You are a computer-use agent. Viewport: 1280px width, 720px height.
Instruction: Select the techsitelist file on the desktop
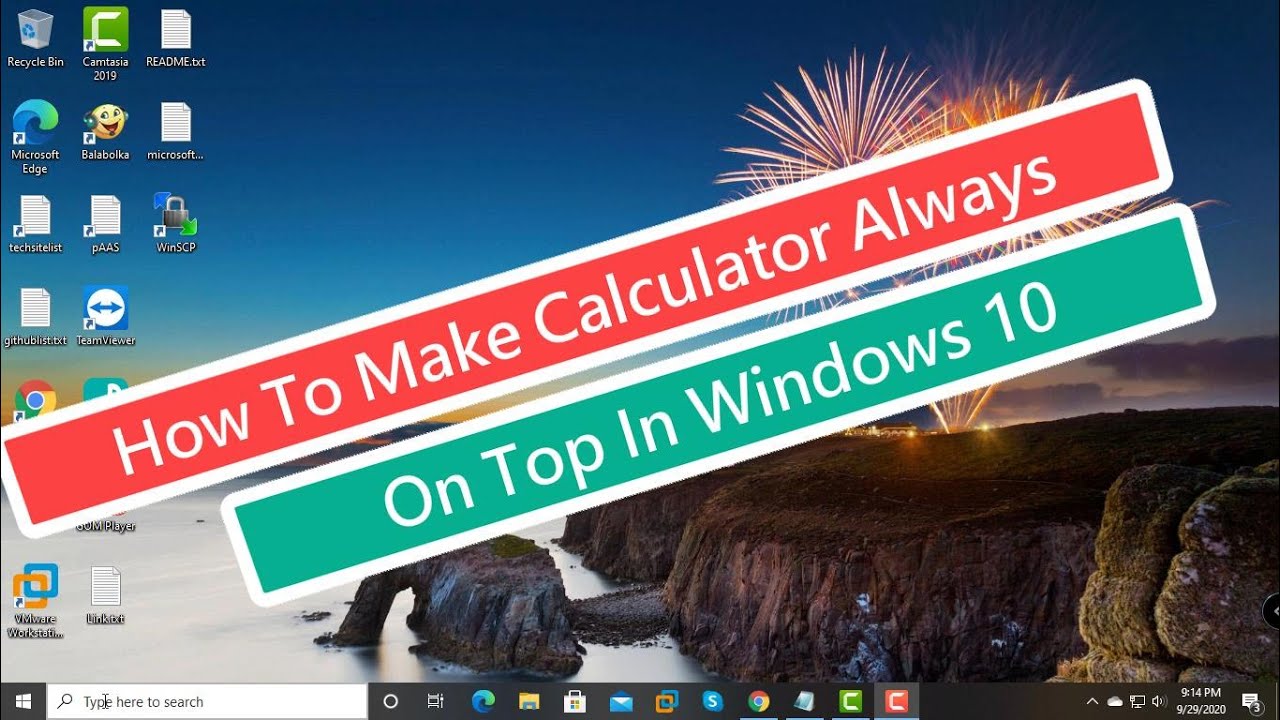coord(35,224)
